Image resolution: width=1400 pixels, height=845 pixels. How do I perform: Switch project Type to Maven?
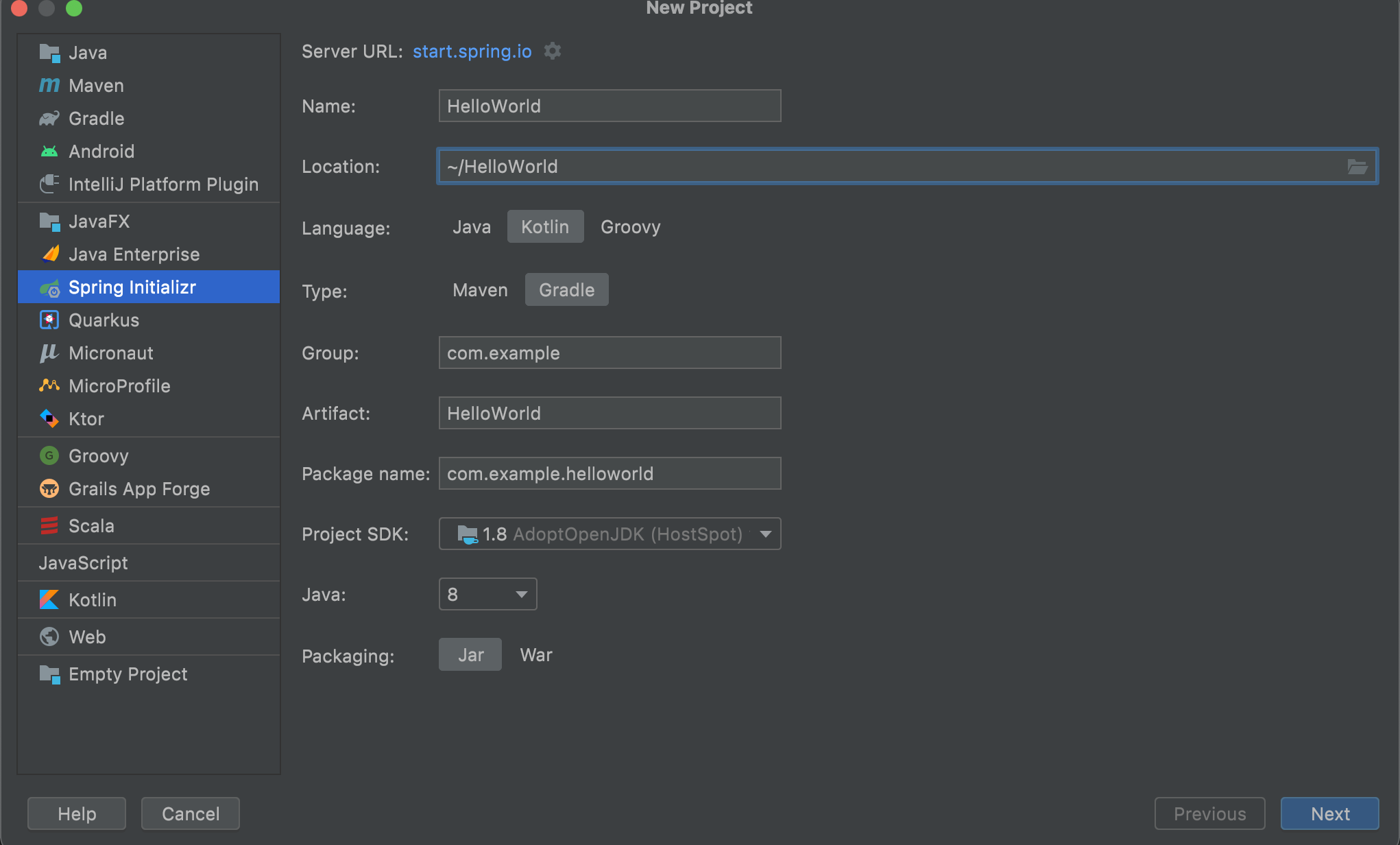pos(480,290)
